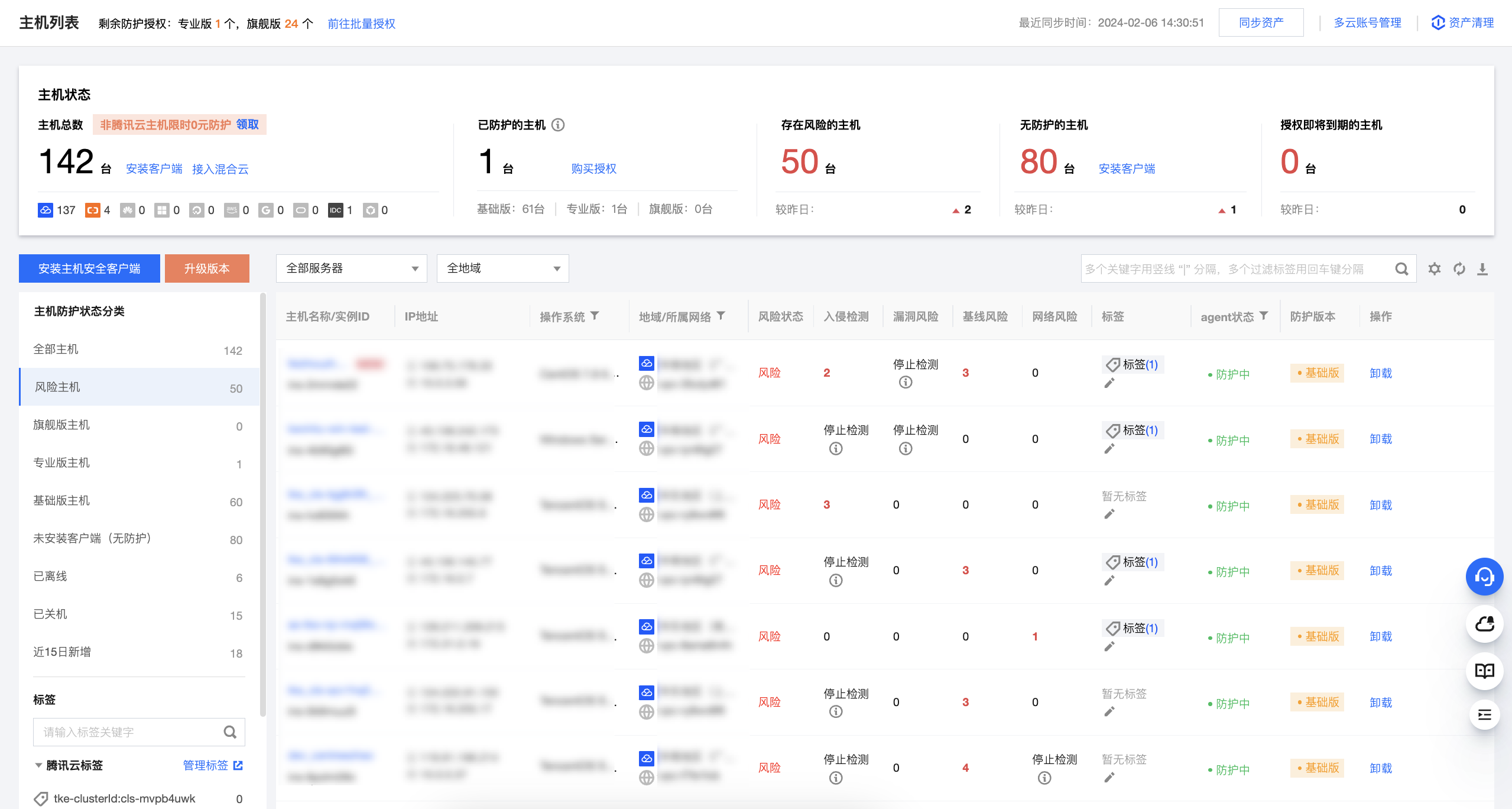1512x809 pixels.
Task: Click the 安装主机安全客户端 button
Action: (x=89, y=268)
